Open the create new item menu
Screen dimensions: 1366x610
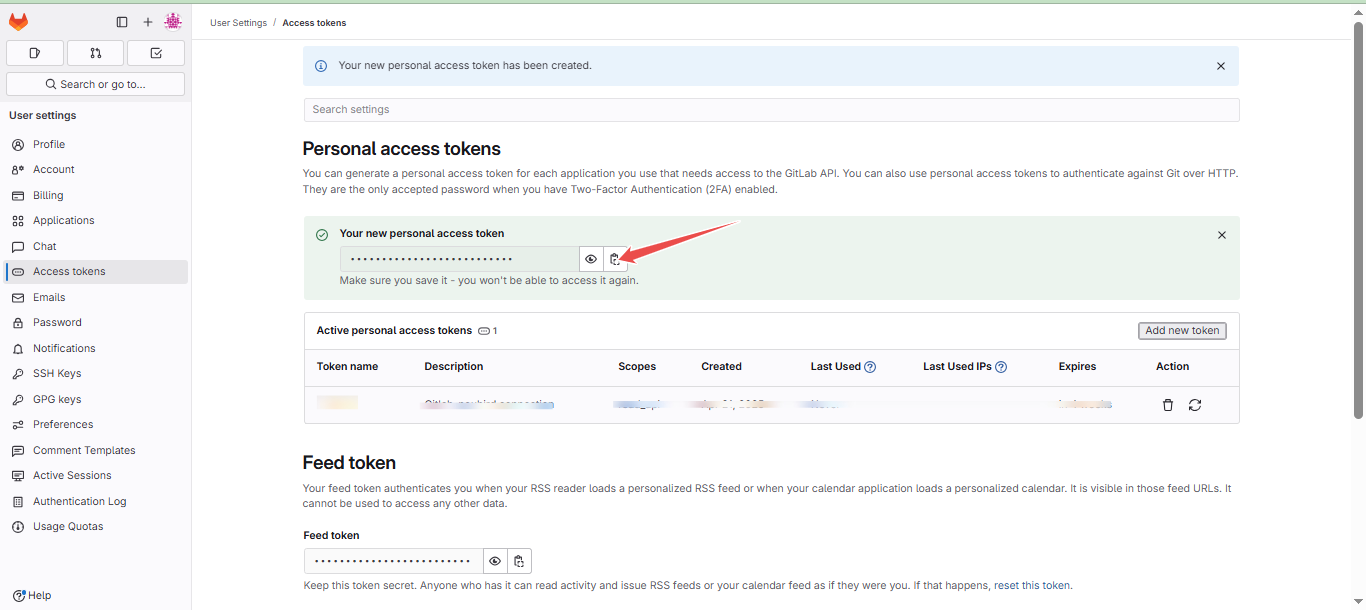point(147,20)
